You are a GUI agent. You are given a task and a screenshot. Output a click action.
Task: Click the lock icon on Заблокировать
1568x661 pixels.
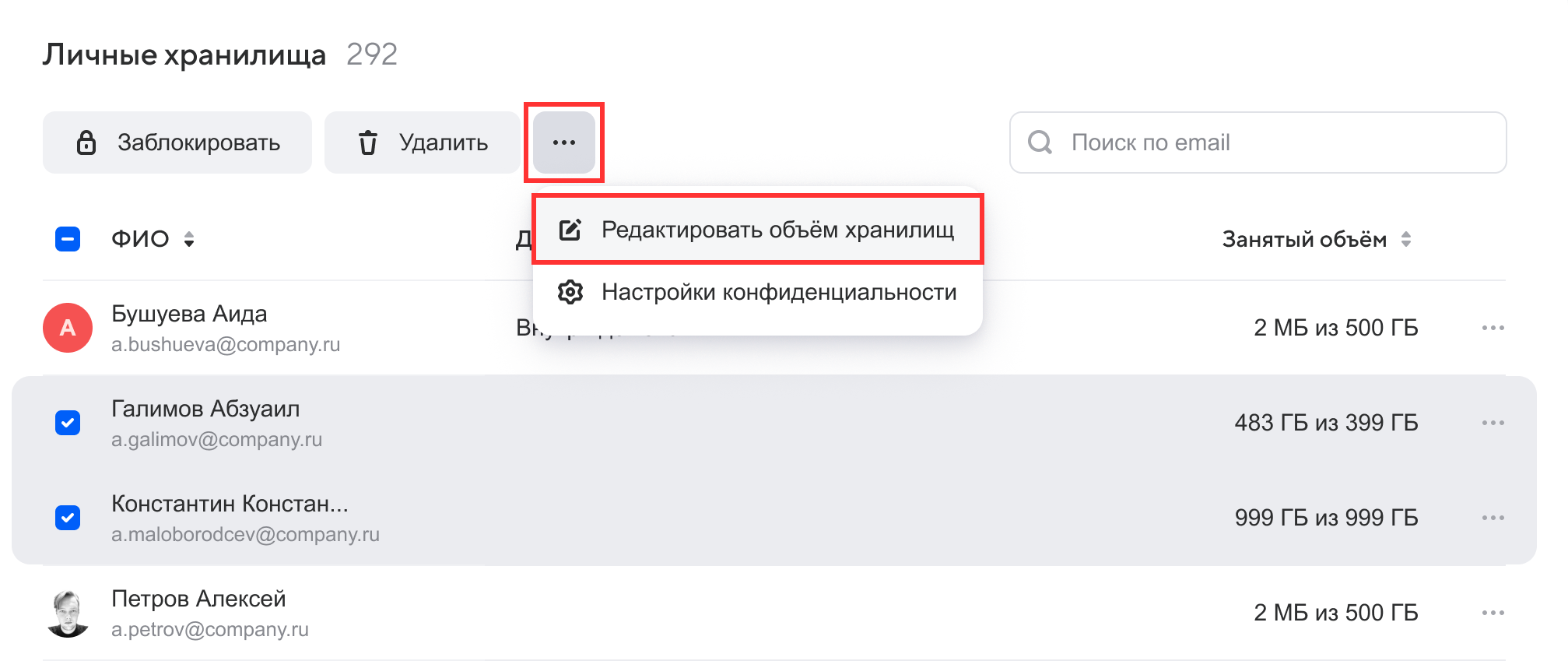[x=86, y=142]
